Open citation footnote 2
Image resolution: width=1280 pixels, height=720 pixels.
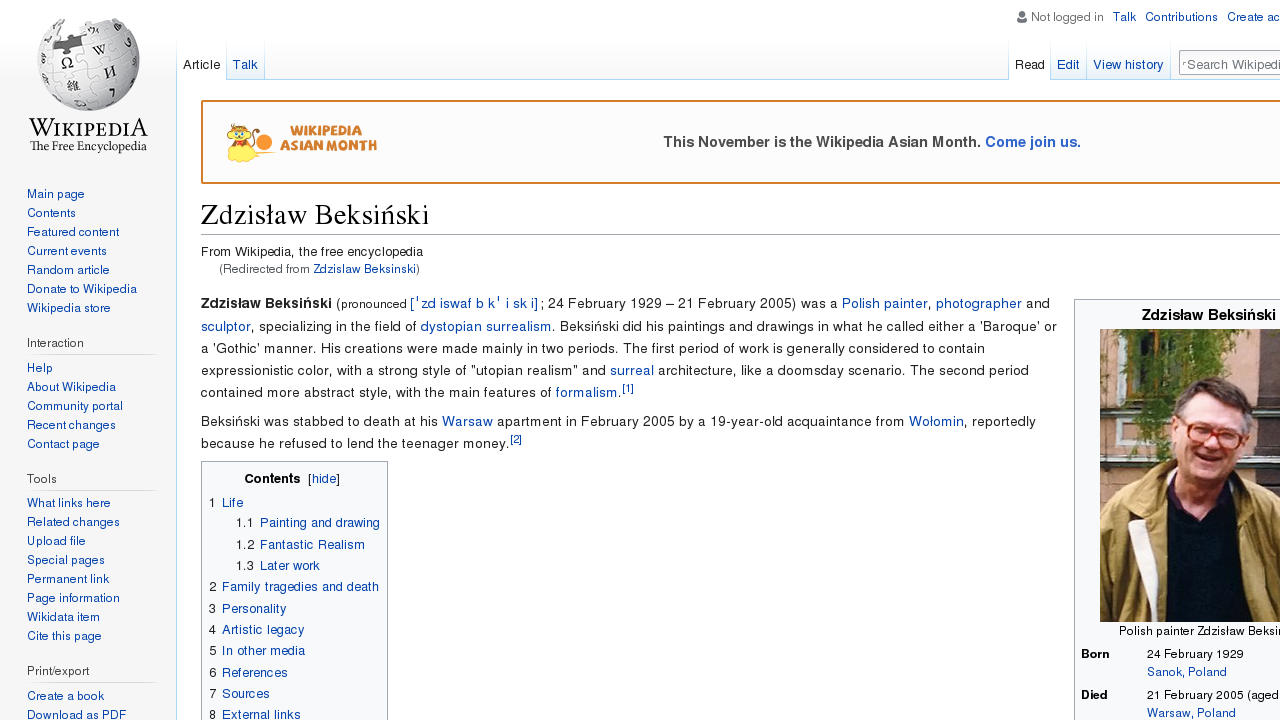click(516, 439)
